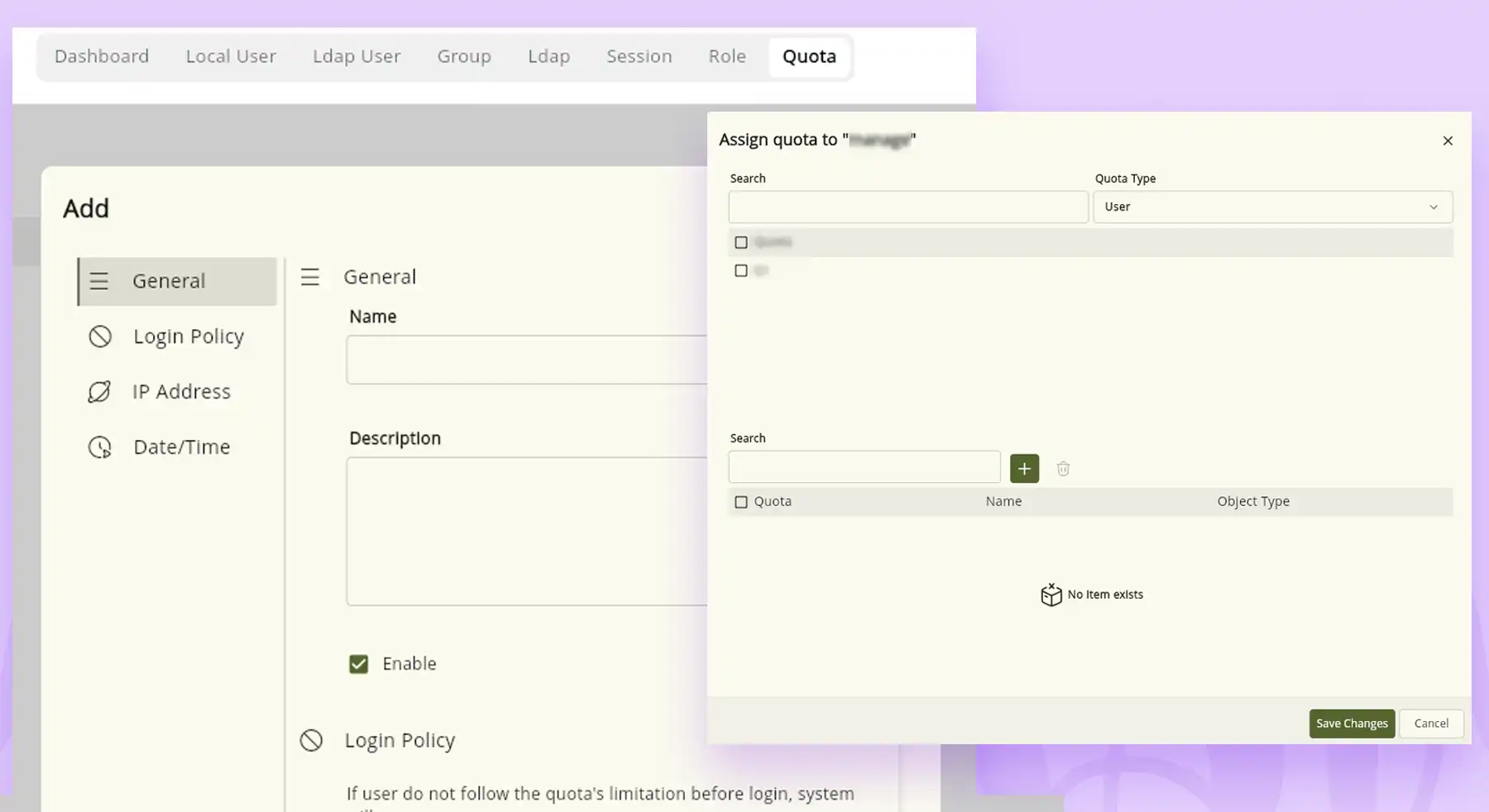
Task: Uncheck the Enable checkbox
Action: 358,664
